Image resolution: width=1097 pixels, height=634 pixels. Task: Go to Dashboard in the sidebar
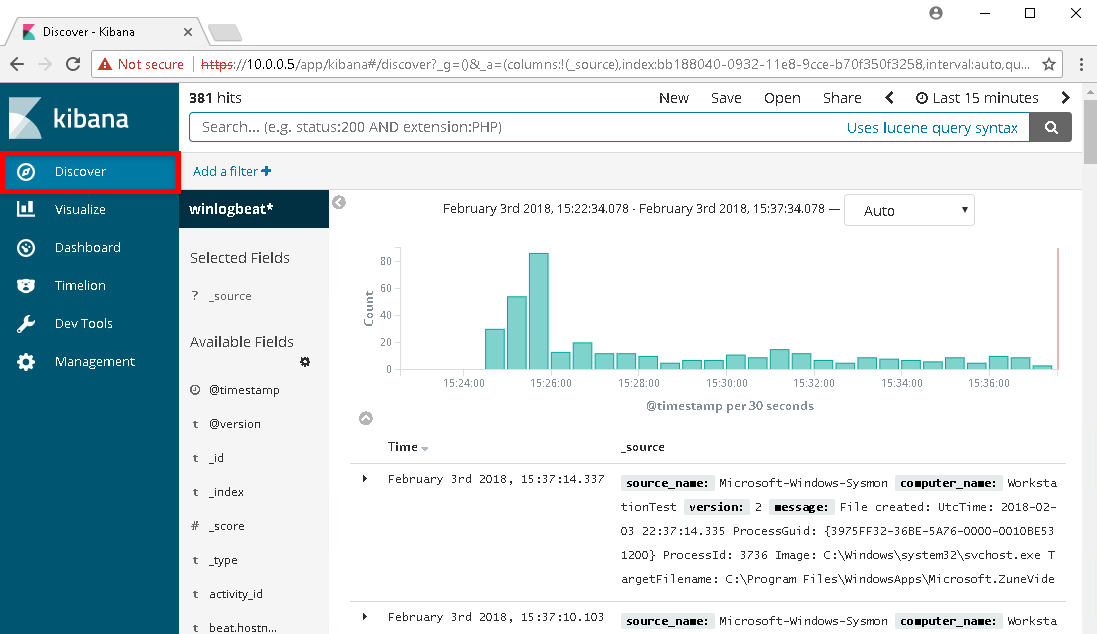click(x=87, y=247)
